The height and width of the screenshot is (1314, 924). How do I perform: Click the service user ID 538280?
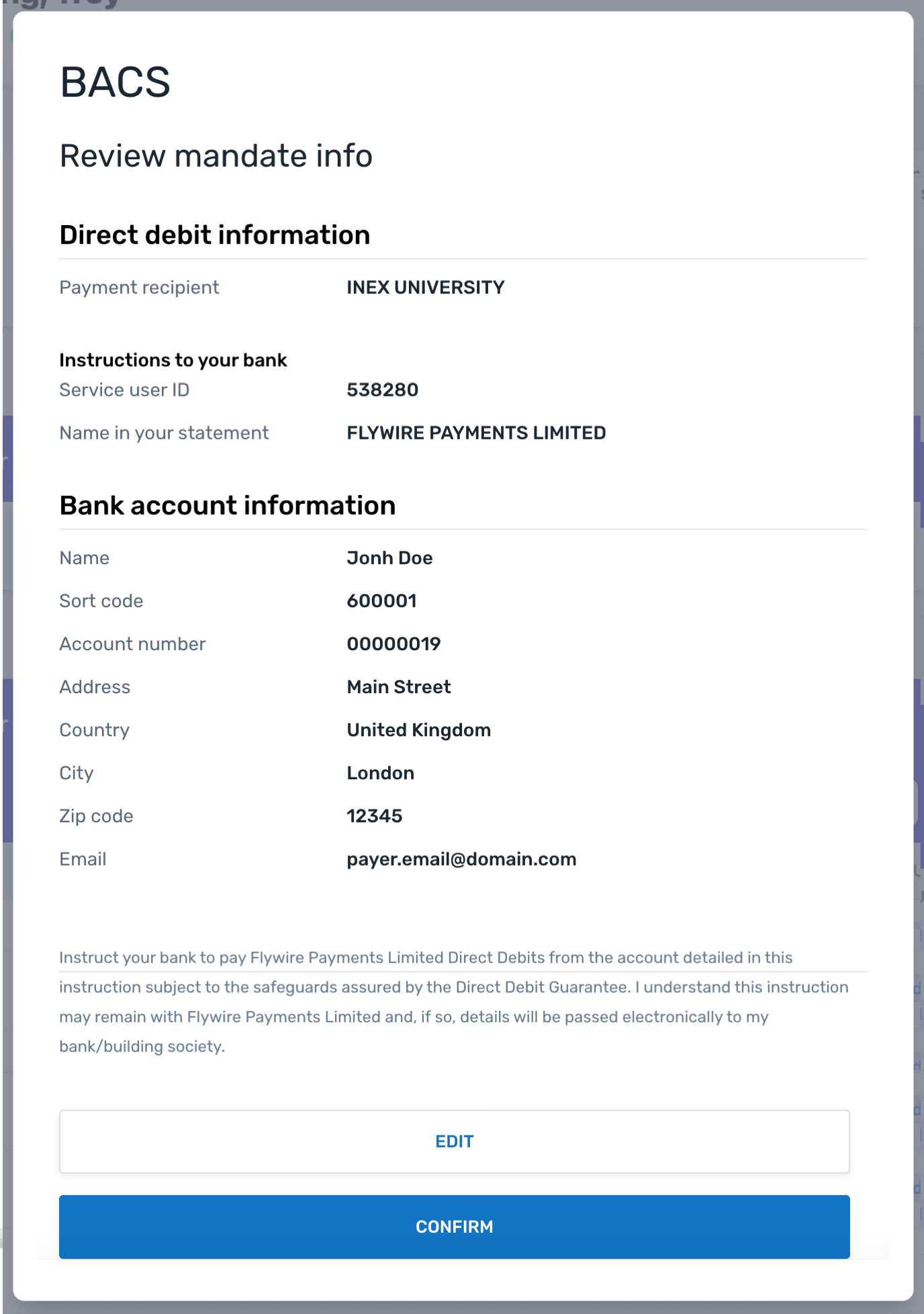click(382, 390)
